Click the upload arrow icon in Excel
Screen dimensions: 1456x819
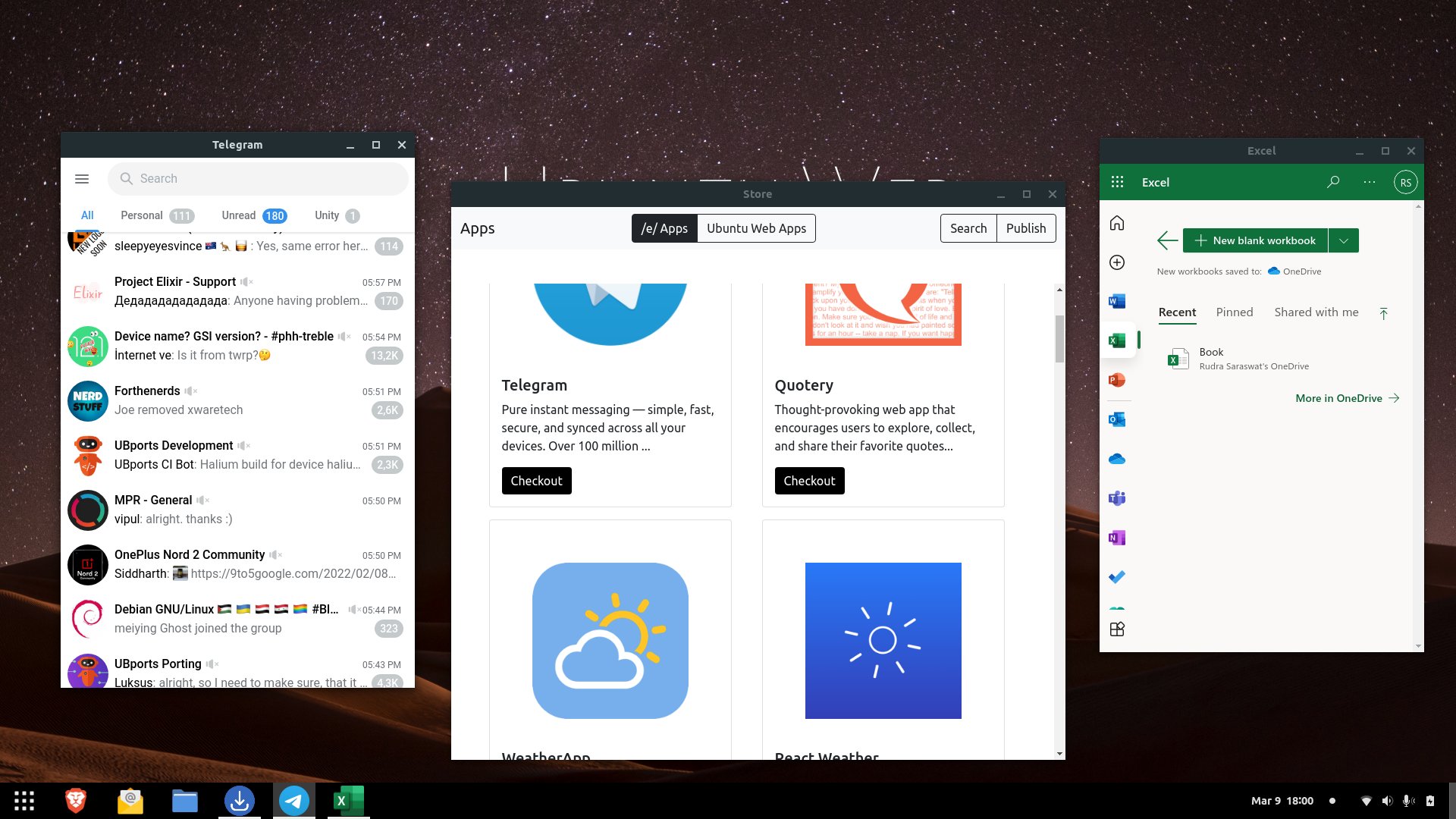(x=1384, y=313)
